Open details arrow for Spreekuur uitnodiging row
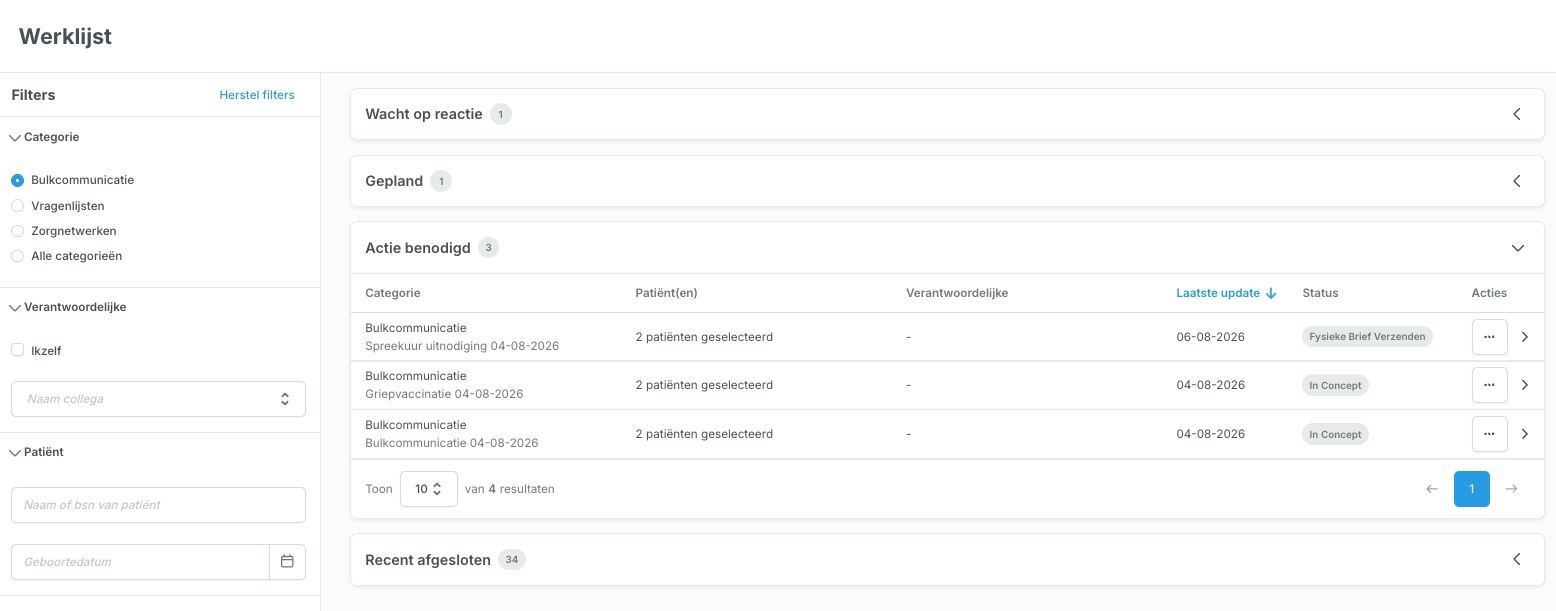This screenshot has width=1556, height=611. click(x=1524, y=337)
